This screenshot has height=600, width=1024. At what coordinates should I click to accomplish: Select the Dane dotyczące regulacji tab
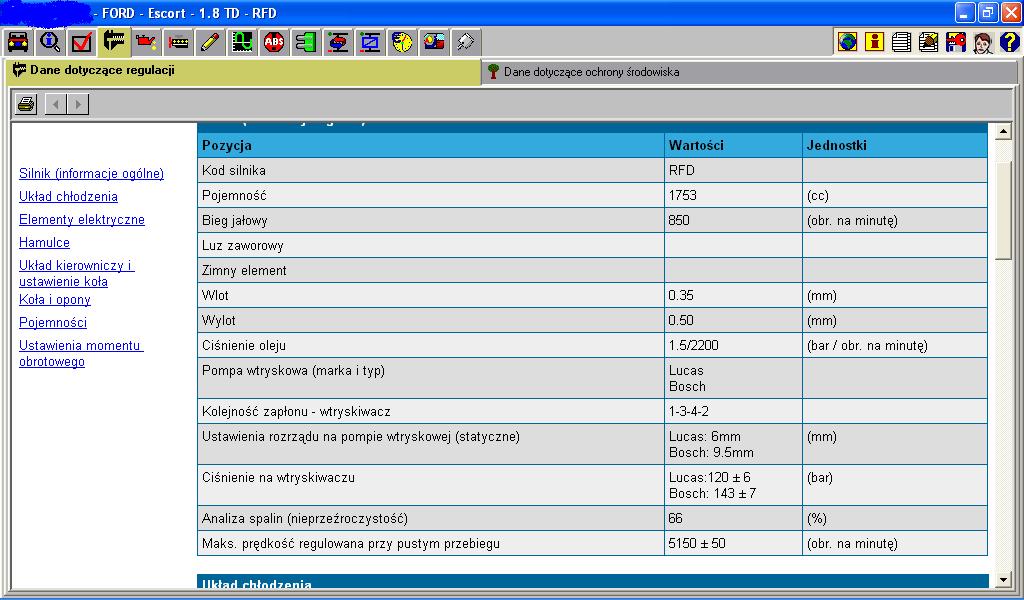[x=102, y=71]
